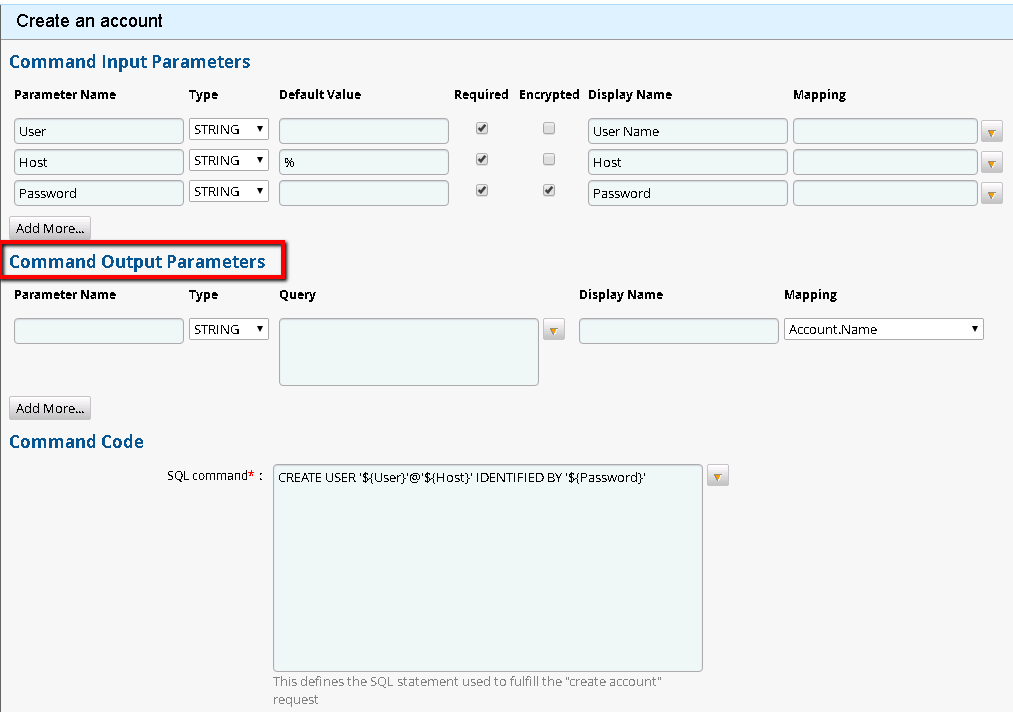Open the variable picker beside Password mapping field
Viewport: 1013px width, 712px height.
pyautogui.click(x=991, y=193)
